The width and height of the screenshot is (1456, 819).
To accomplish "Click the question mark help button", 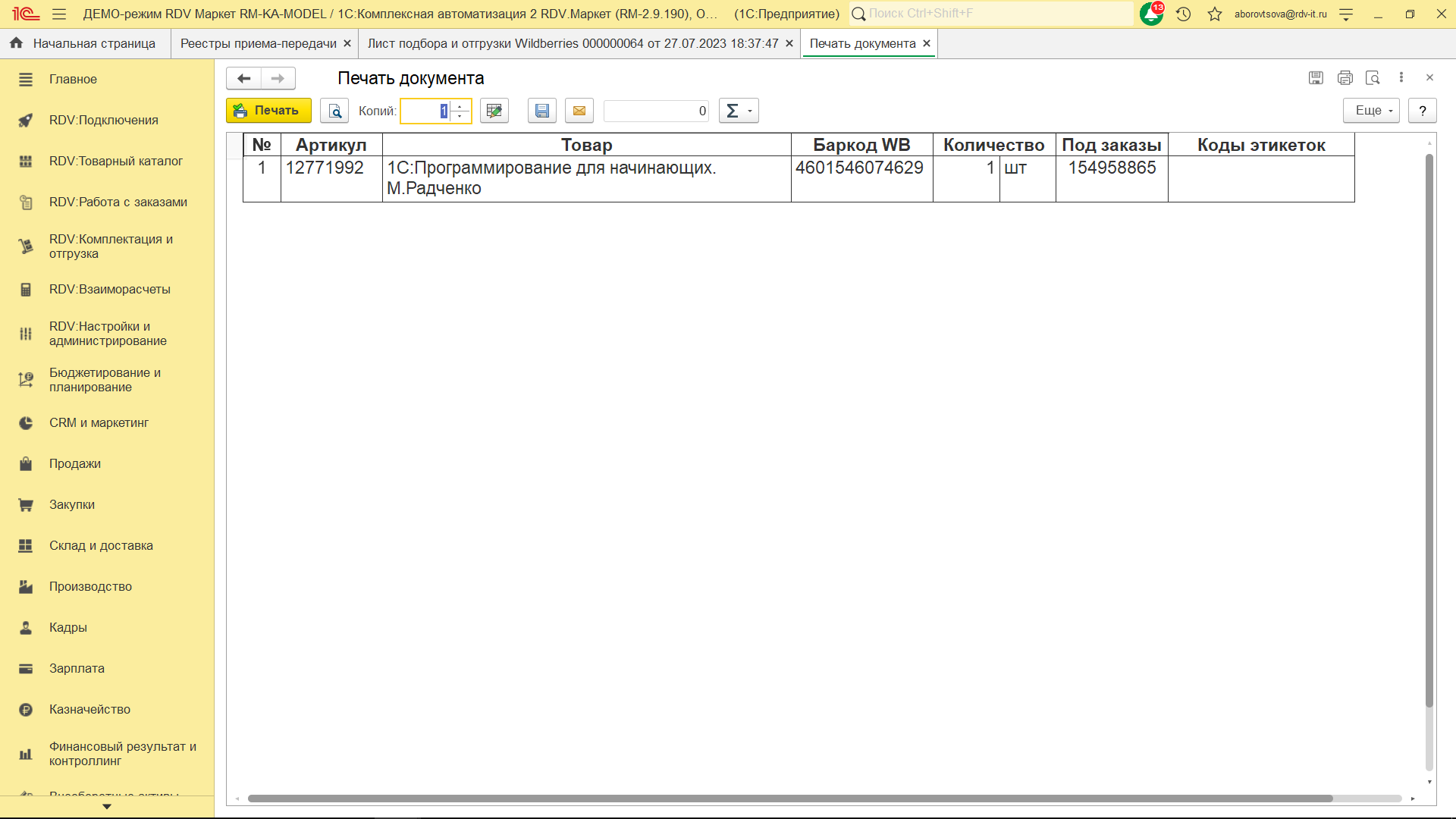I will point(1423,111).
